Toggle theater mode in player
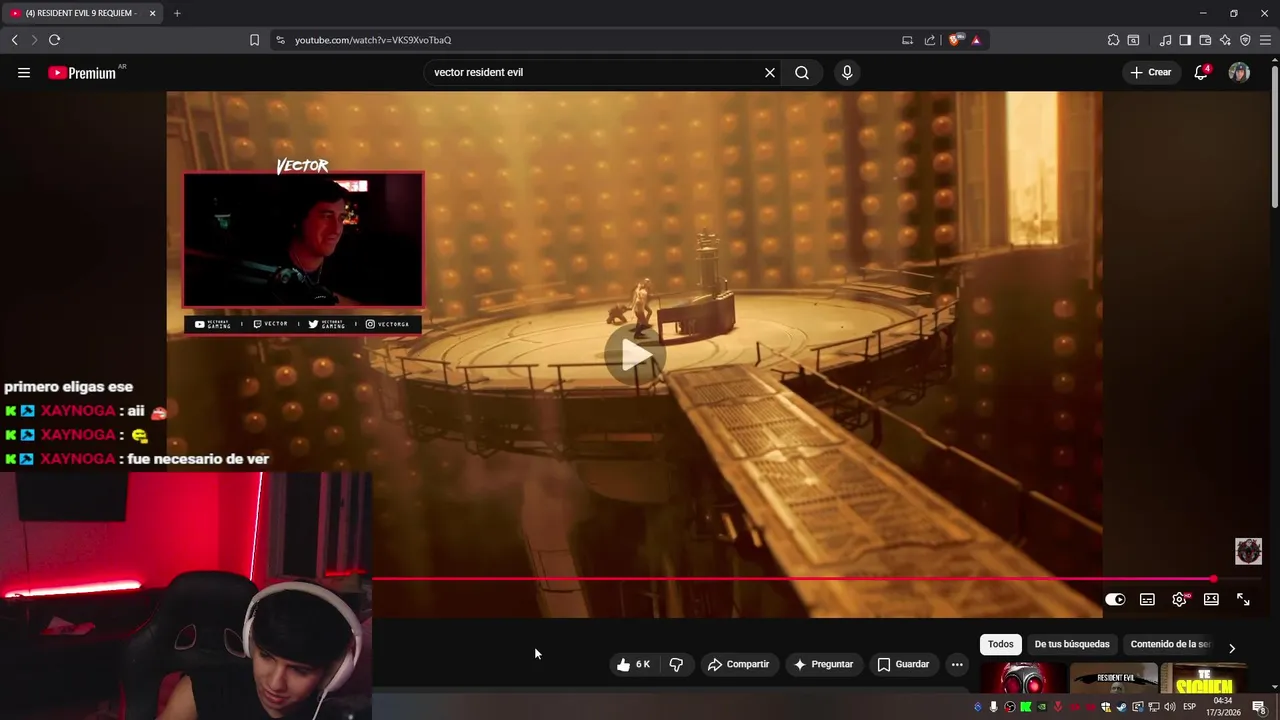This screenshot has width=1280, height=720. (1211, 599)
